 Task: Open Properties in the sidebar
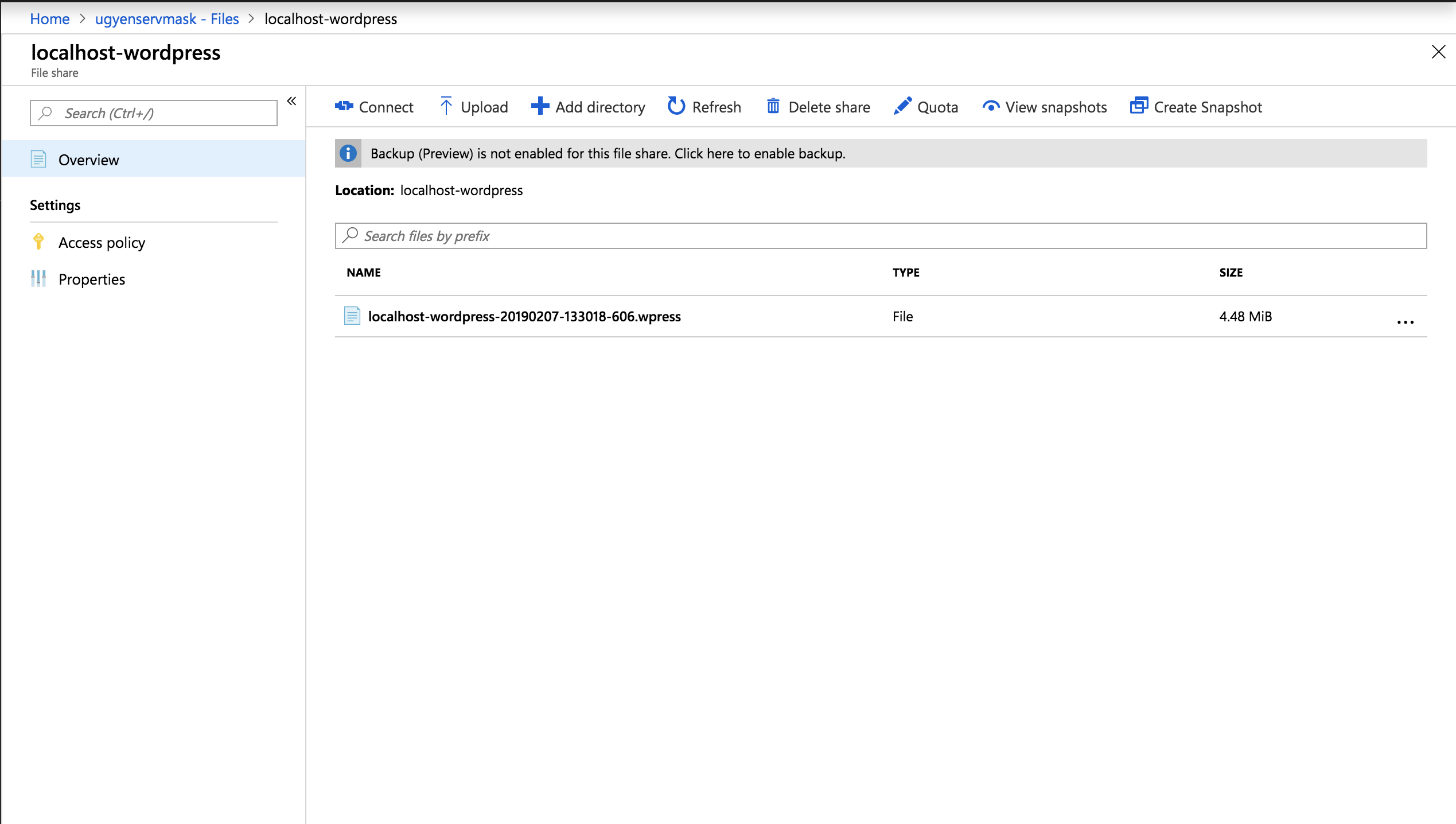(x=92, y=279)
